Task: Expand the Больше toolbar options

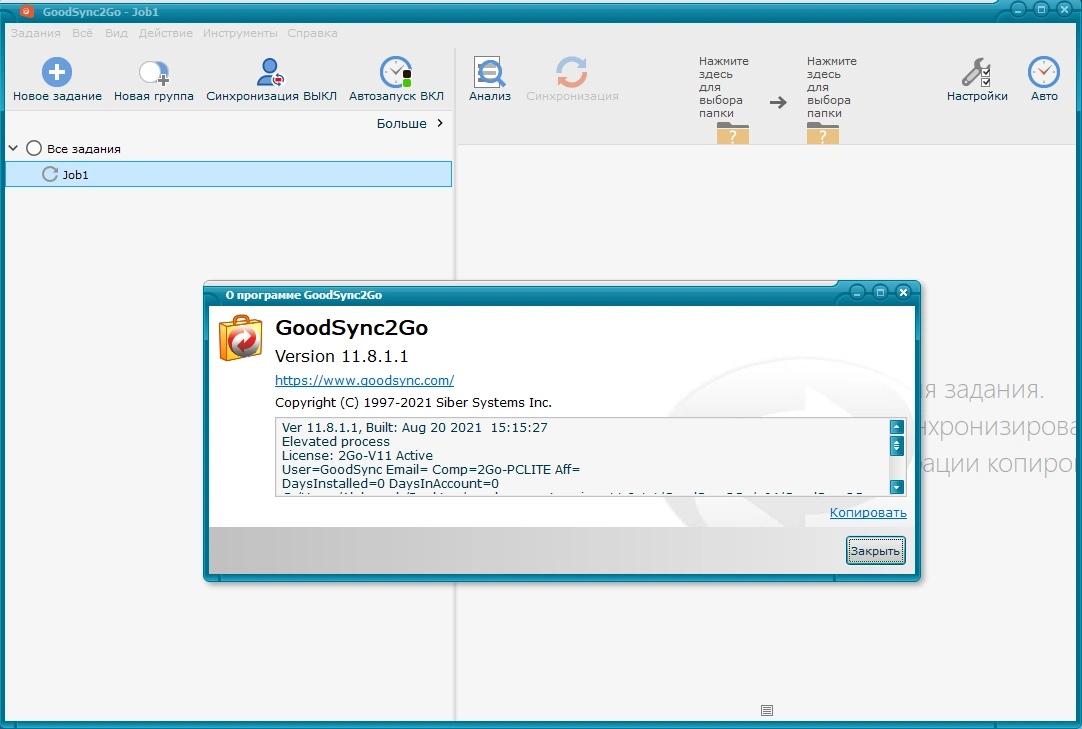Action: coord(410,124)
